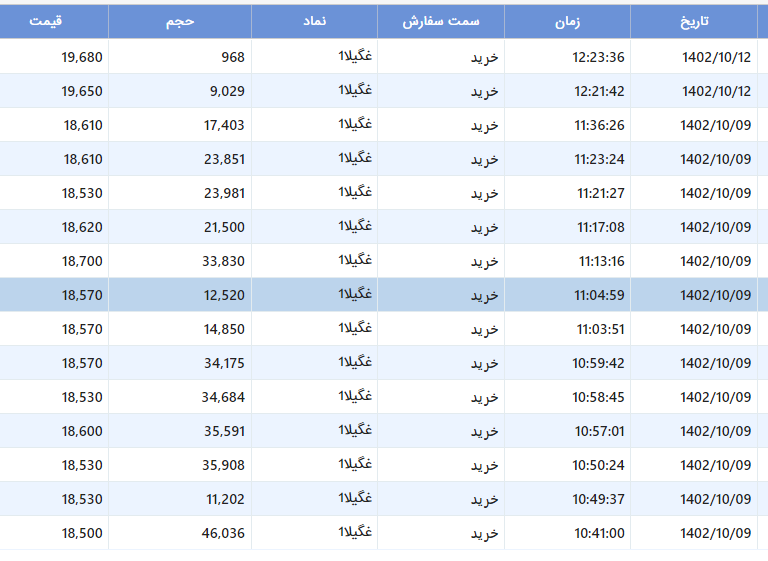Click the سمت سفارش column header
768x561 pixels.
coord(441,22)
